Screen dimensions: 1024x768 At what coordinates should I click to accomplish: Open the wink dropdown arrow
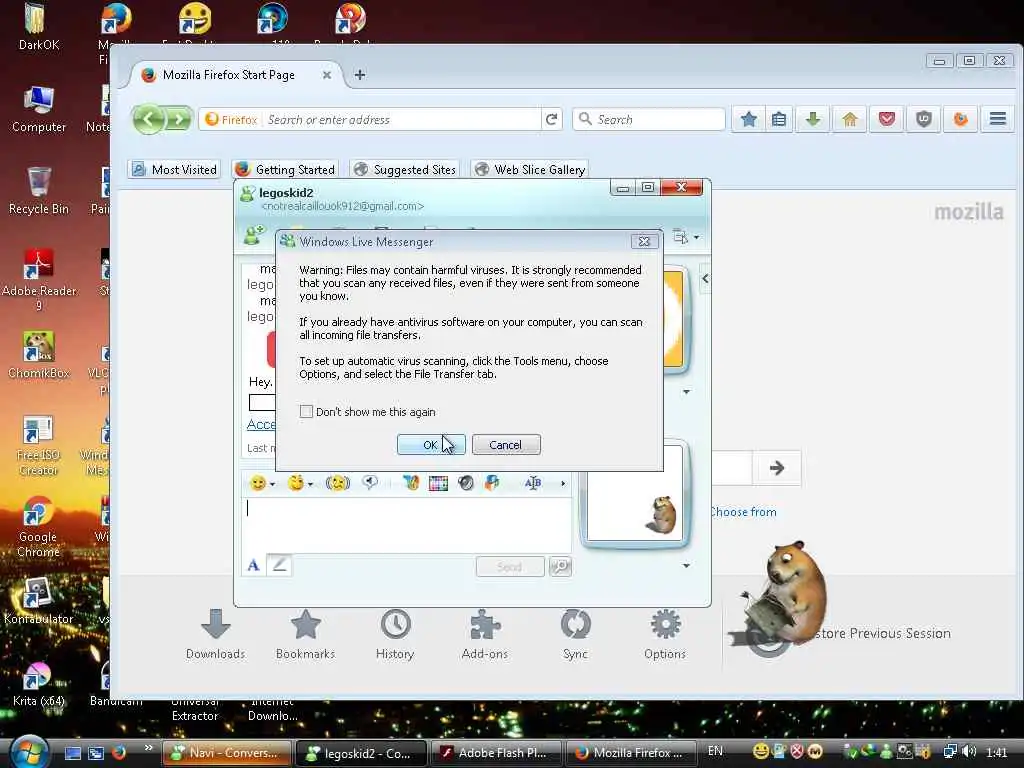310,484
